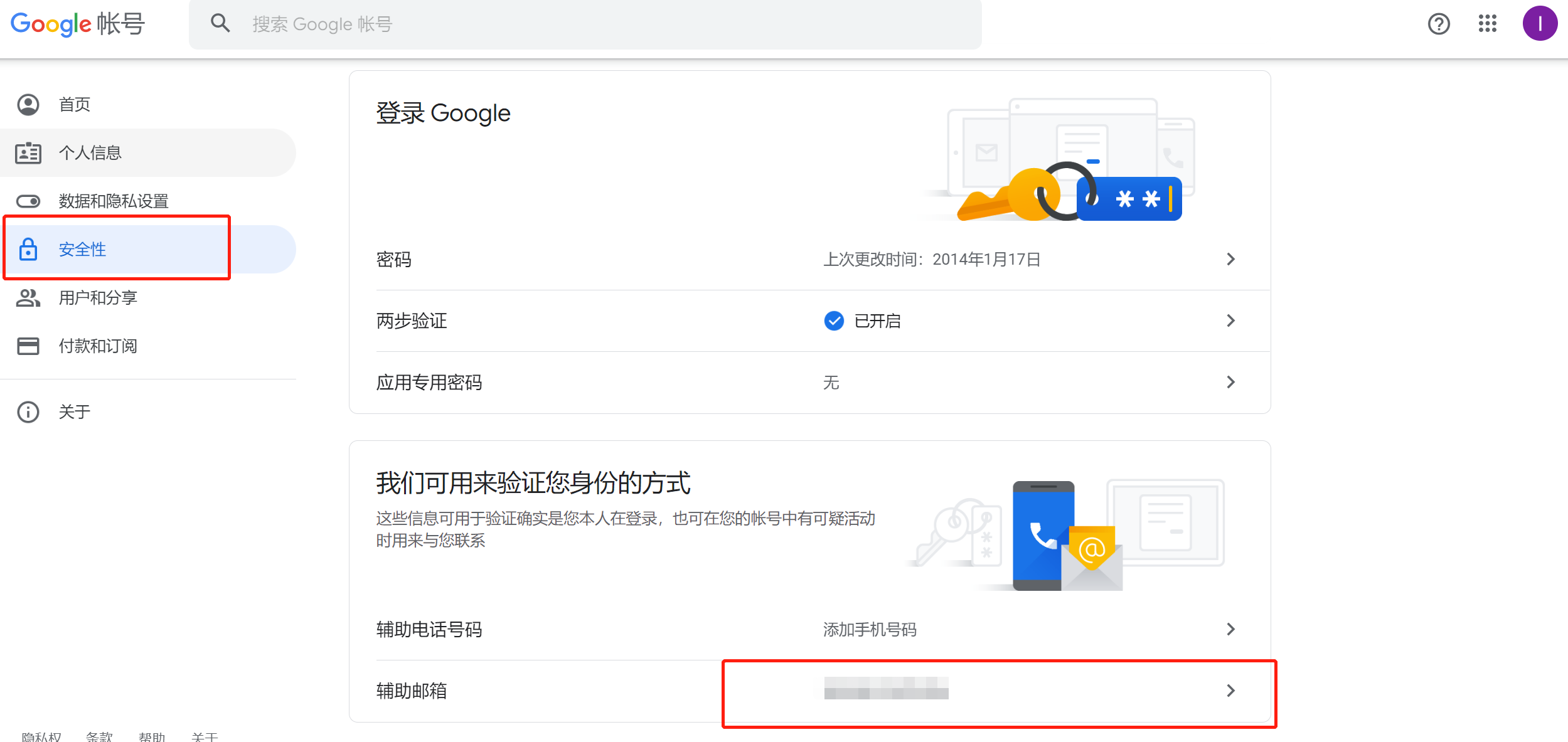Open the Google apps grid icon
This screenshot has height=742, width=1568.
pyautogui.click(x=1487, y=24)
